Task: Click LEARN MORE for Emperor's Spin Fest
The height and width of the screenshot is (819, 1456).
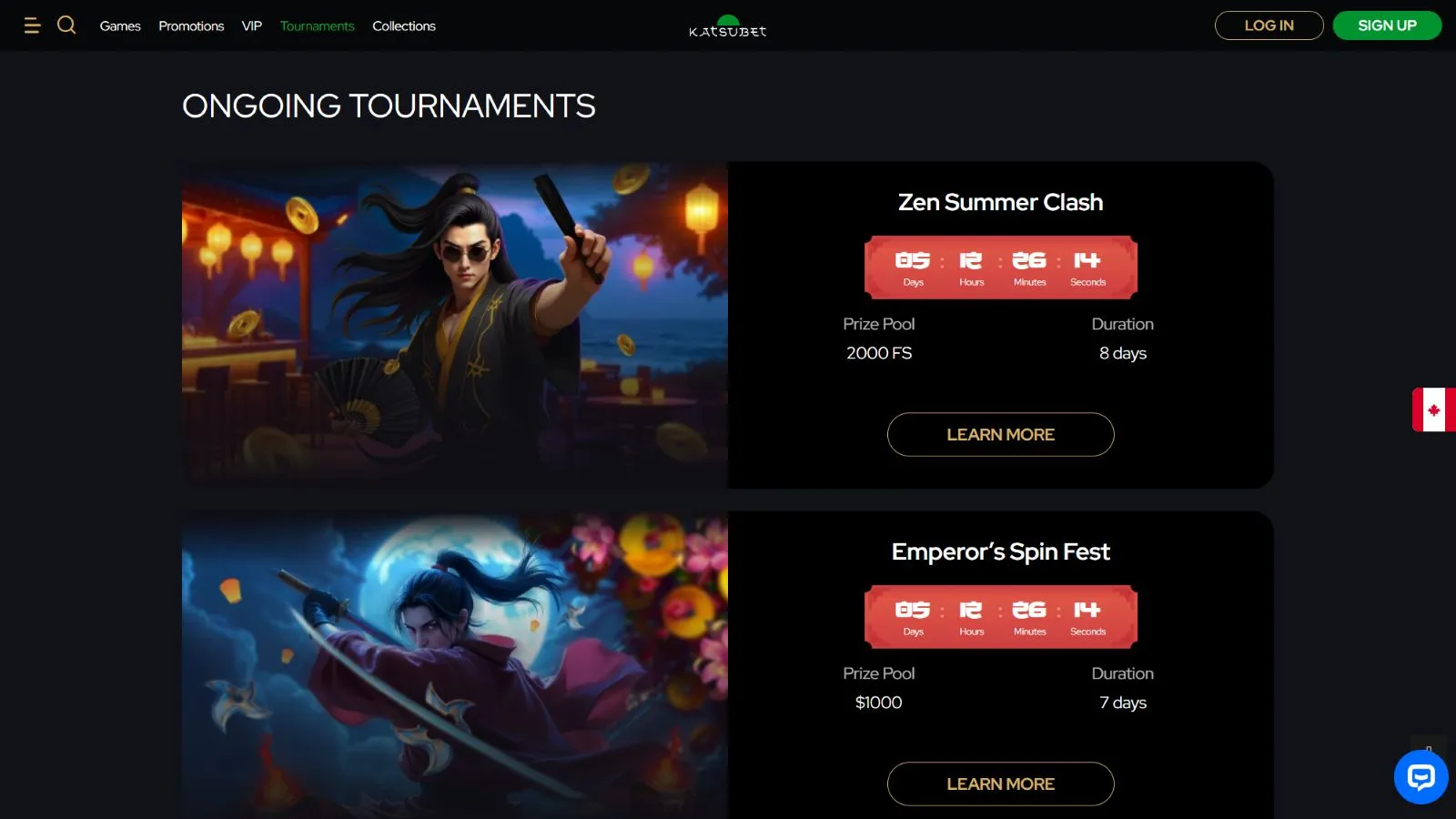Action: click(x=1000, y=784)
